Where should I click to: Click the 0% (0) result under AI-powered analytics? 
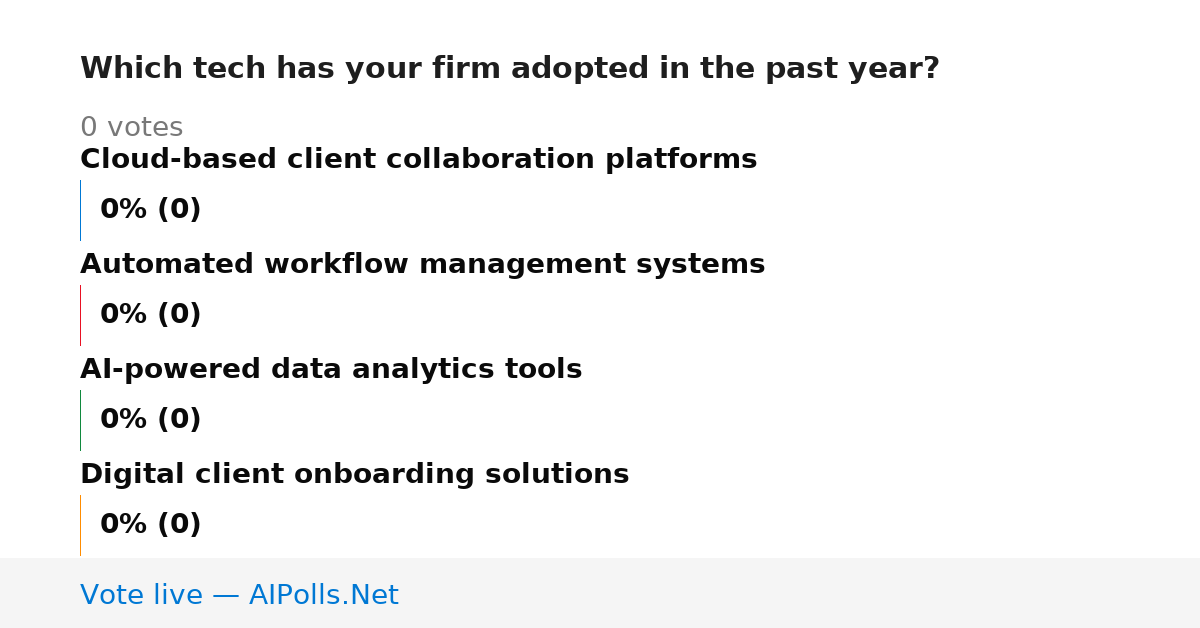pos(150,420)
